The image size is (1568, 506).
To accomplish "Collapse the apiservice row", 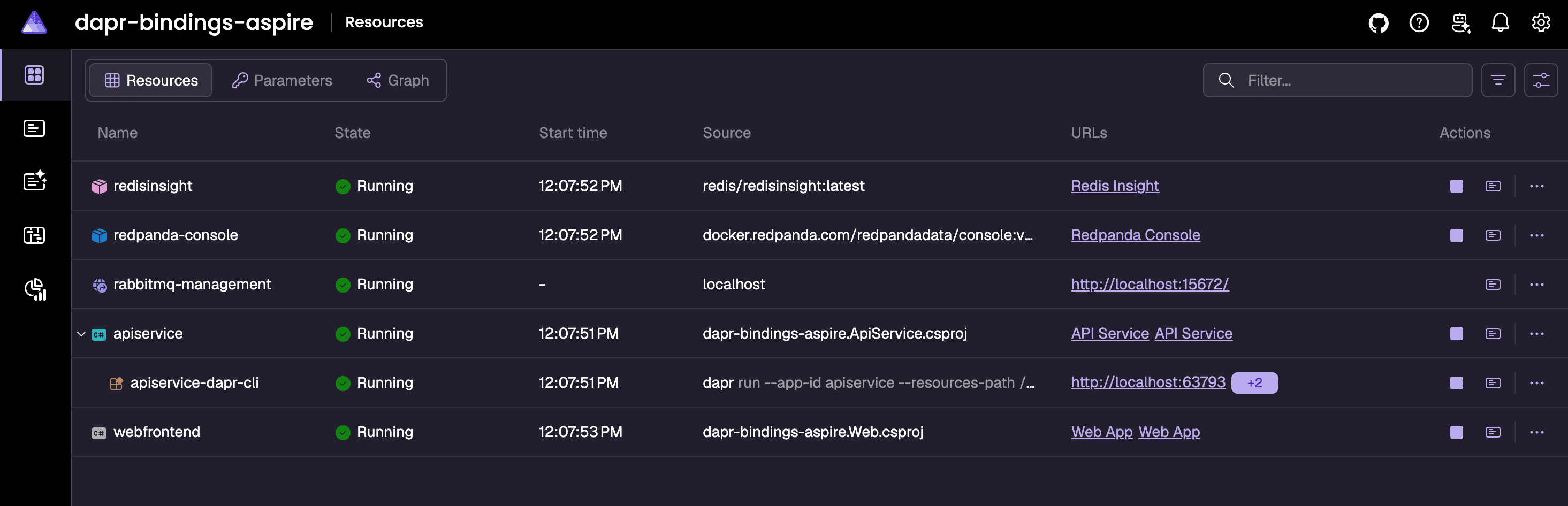I will (81, 334).
